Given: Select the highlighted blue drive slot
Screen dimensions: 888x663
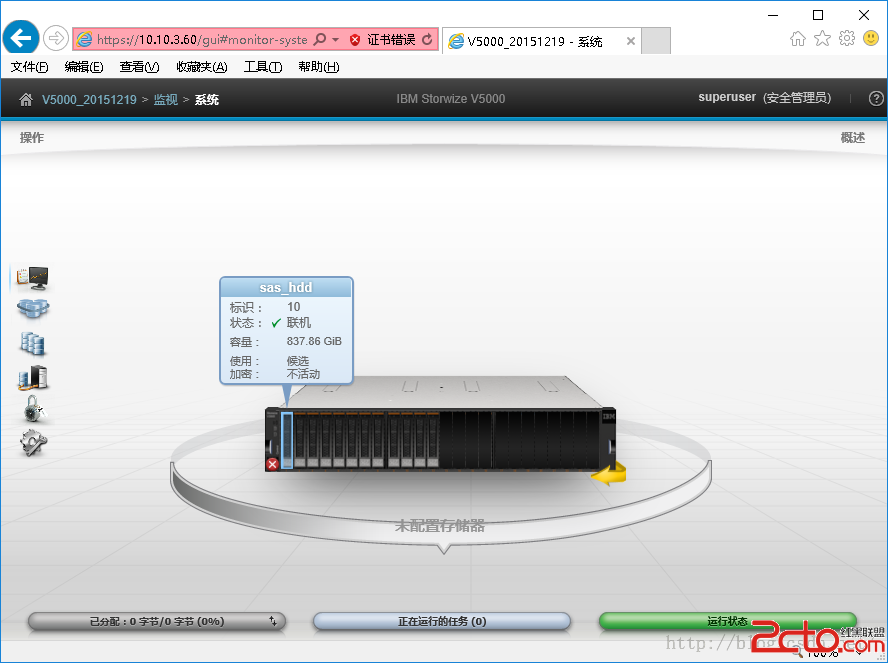Looking at the screenshot, I should tap(287, 440).
